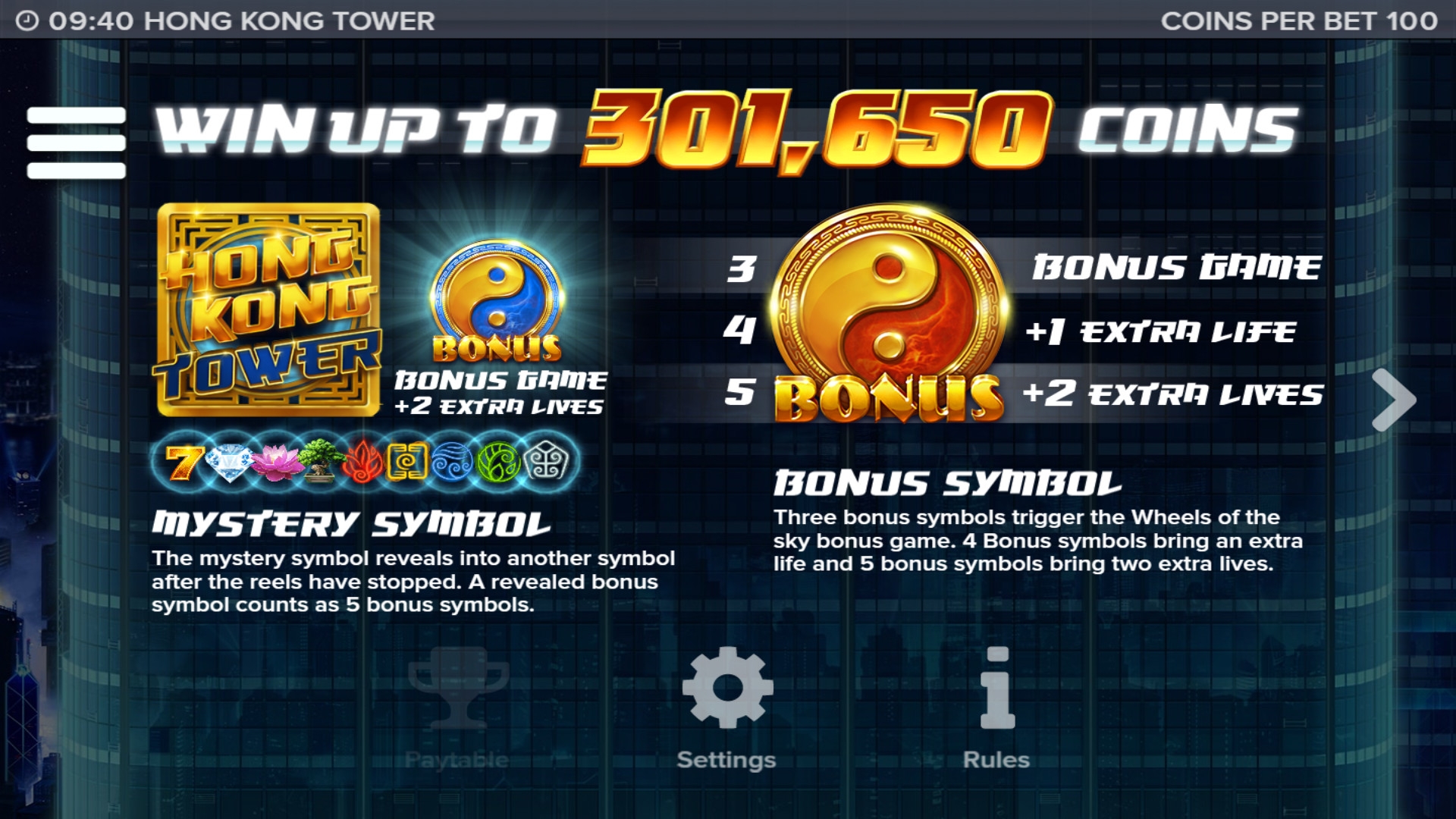The width and height of the screenshot is (1456, 819).
Task: Open the Rules info icon
Action: tap(997, 688)
